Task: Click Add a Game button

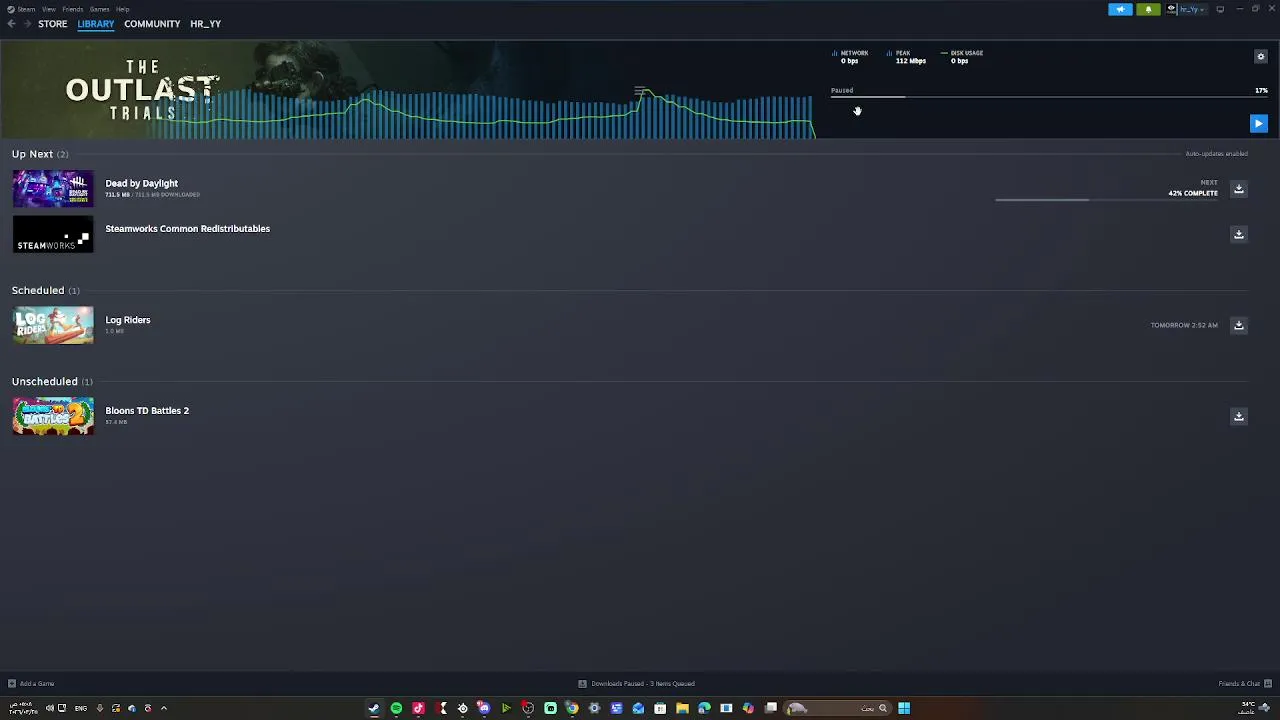Action: [x=31, y=684]
